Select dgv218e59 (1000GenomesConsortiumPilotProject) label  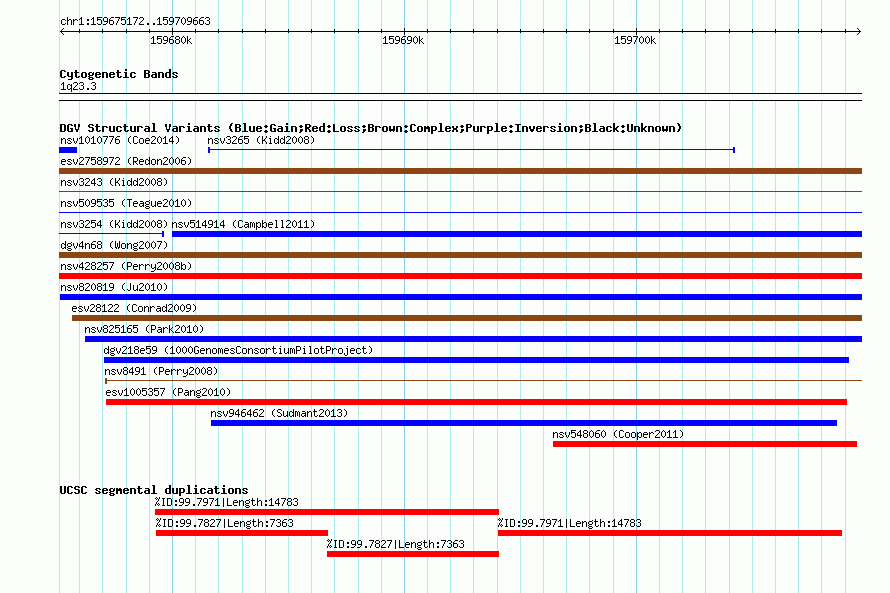tap(238, 350)
